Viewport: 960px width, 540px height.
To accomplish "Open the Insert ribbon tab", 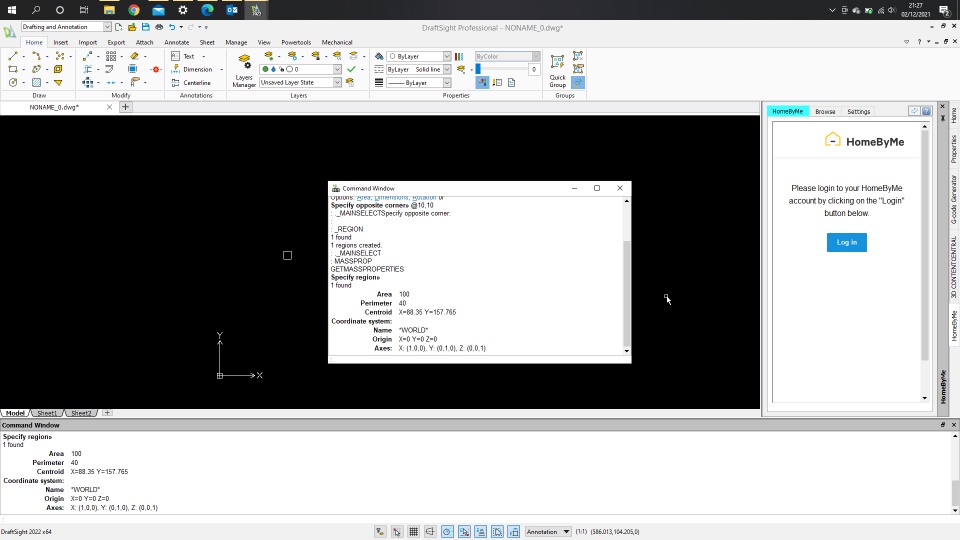I will pos(61,42).
